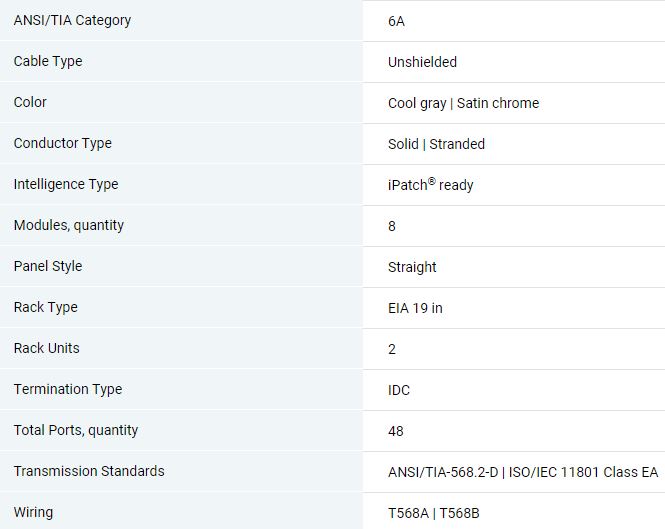Click the Panel Style label
The width and height of the screenshot is (665, 529).
[48, 266]
